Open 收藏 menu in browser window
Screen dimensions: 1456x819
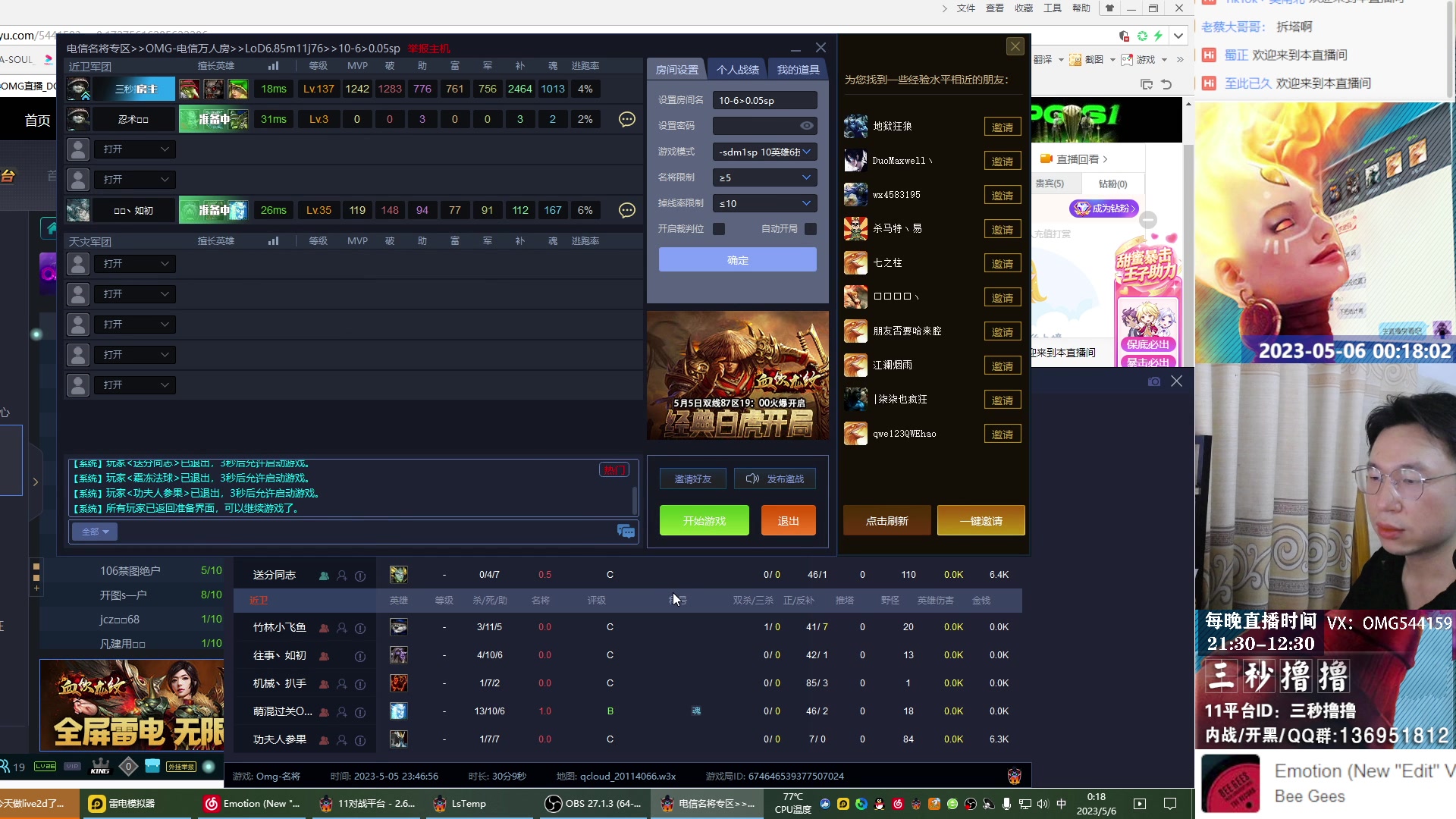pos(1024,8)
